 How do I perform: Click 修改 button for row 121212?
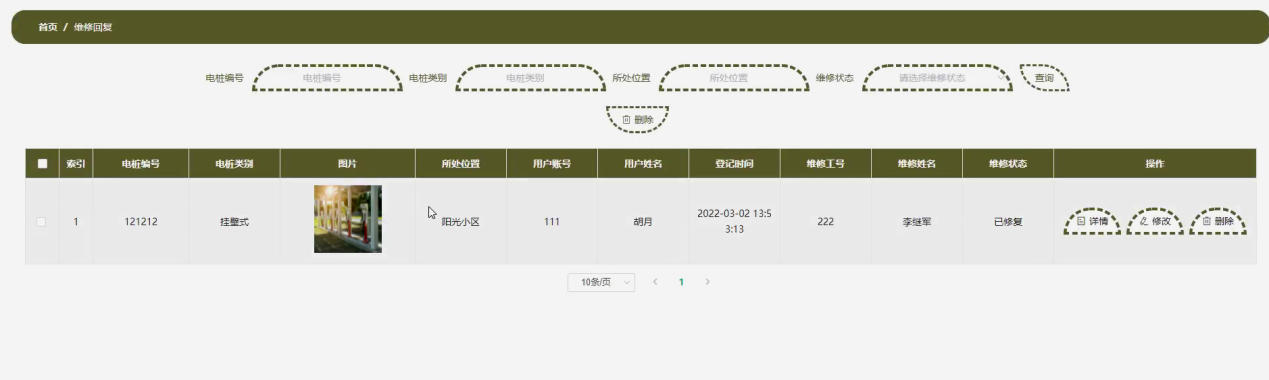click(1155, 221)
